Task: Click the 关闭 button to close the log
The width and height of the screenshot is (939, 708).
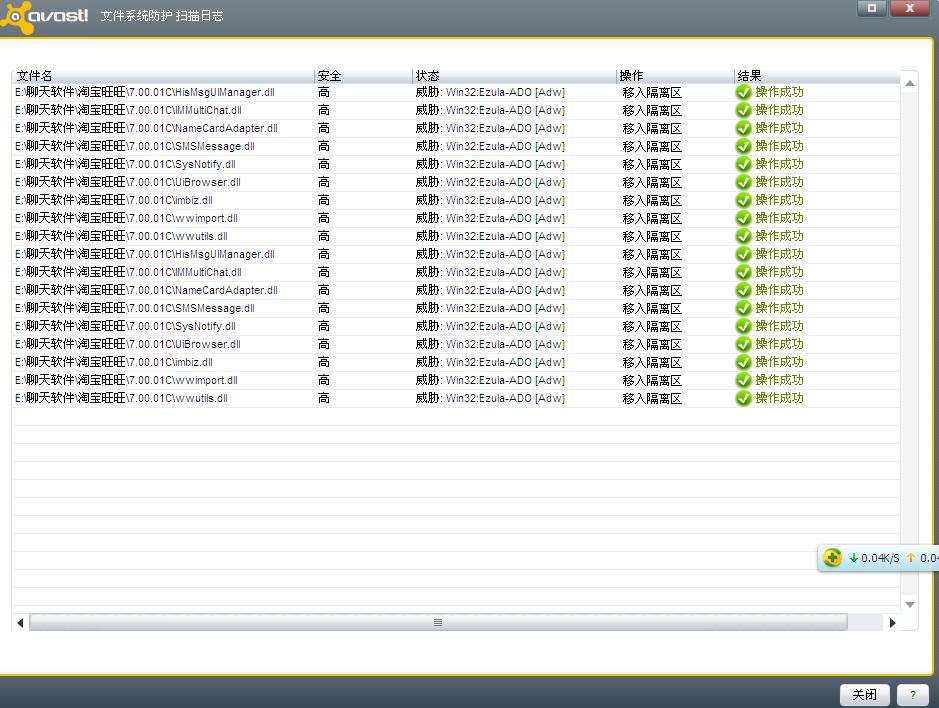Action: point(865,695)
